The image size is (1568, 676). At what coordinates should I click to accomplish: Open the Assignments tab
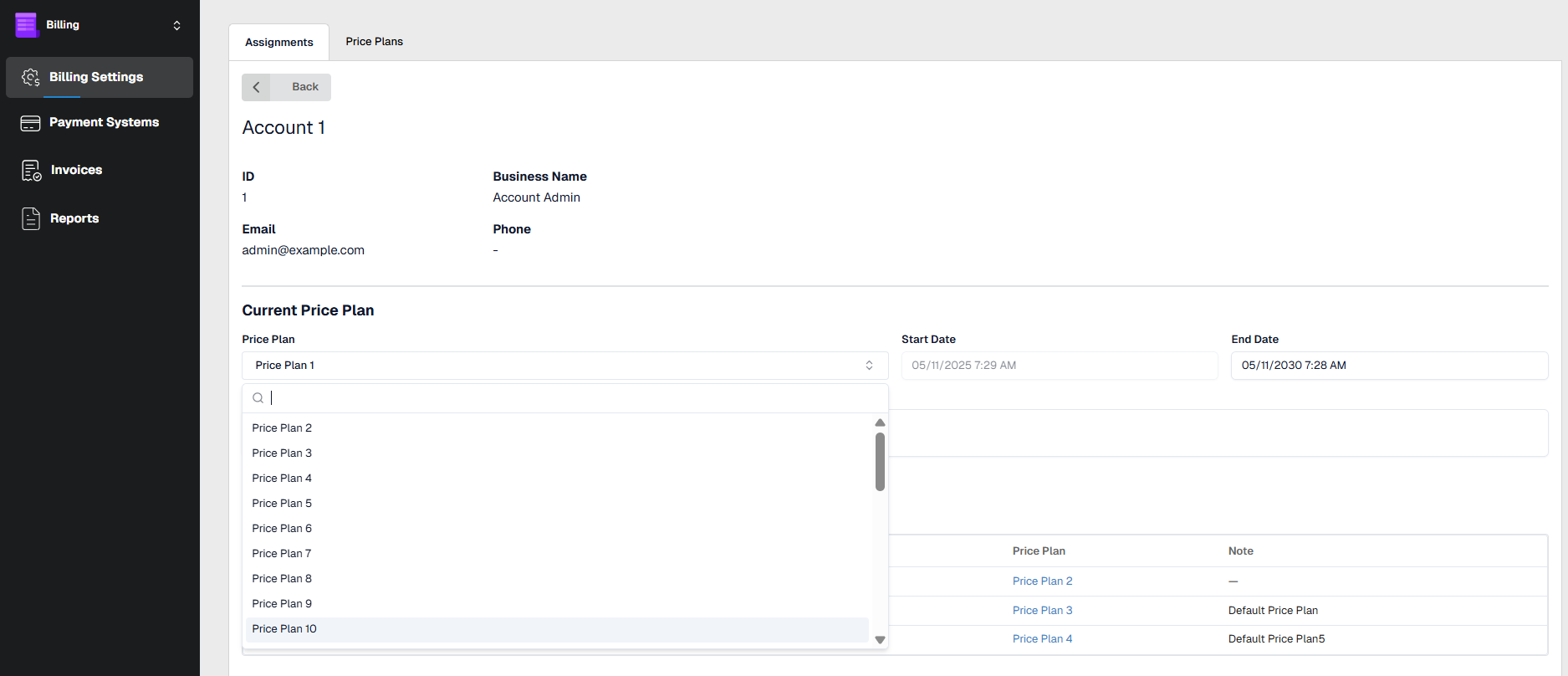pos(279,43)
